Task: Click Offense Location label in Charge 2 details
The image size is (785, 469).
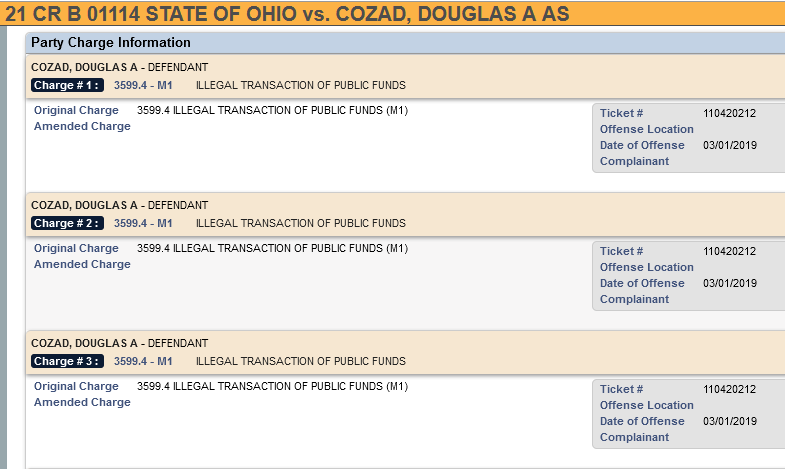Action: click(646, 267)
